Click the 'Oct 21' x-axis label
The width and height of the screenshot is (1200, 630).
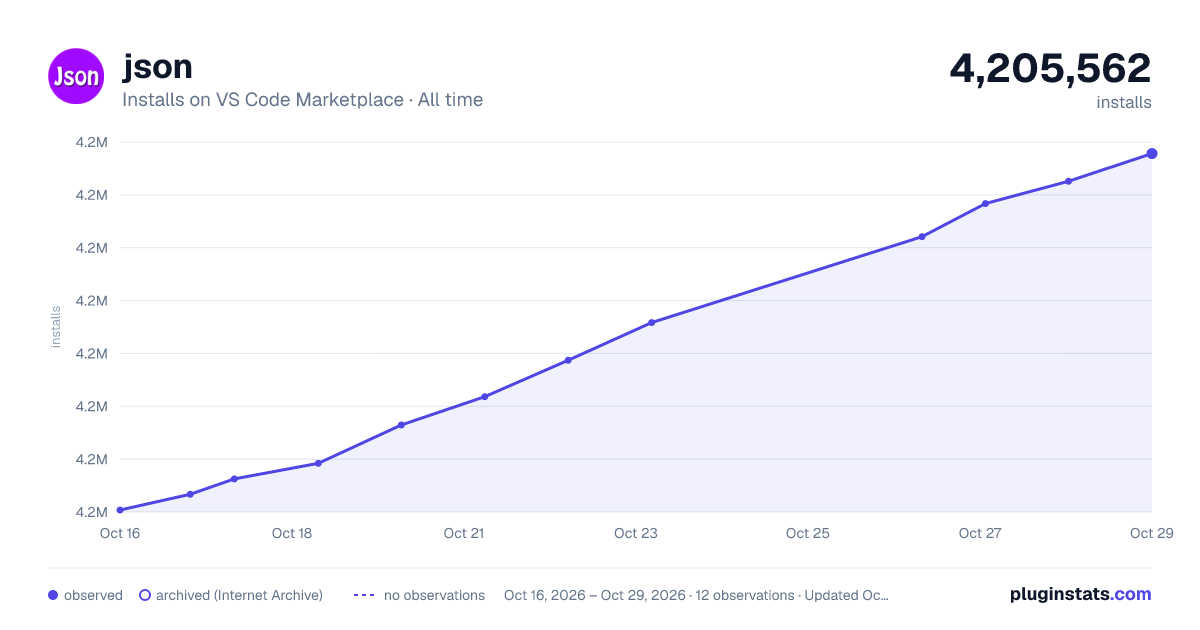464,533
